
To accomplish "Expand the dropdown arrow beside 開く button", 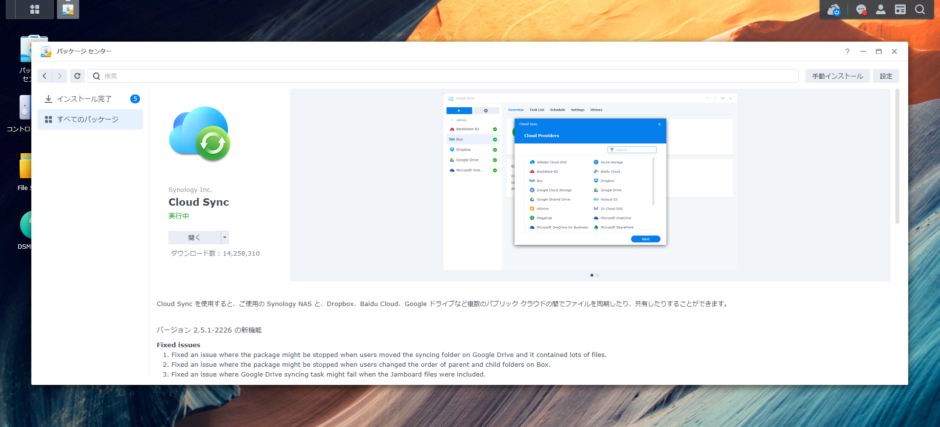I will (225, 237).
